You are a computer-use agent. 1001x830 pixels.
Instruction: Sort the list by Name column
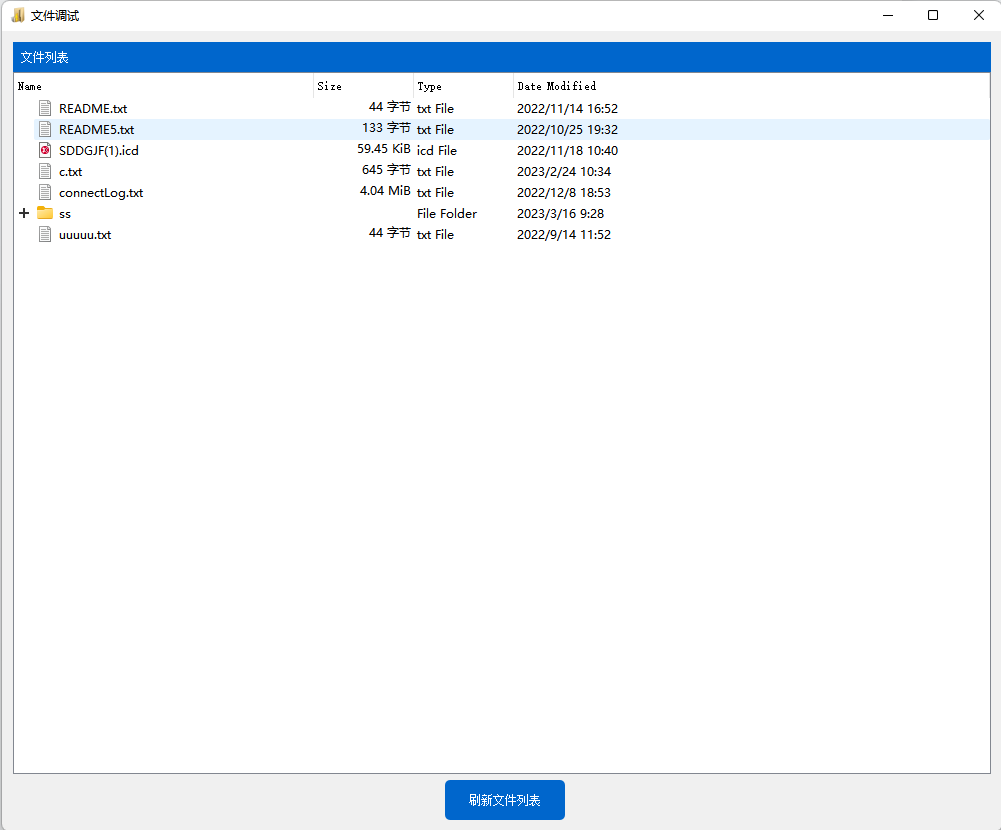[x=165, y=86]
